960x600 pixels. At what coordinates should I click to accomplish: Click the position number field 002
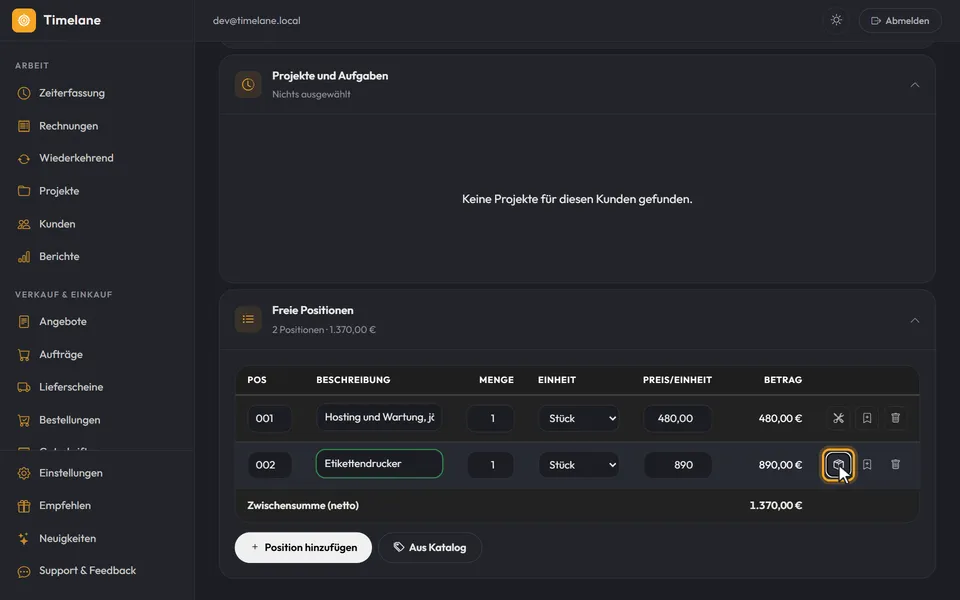(269, 465)
